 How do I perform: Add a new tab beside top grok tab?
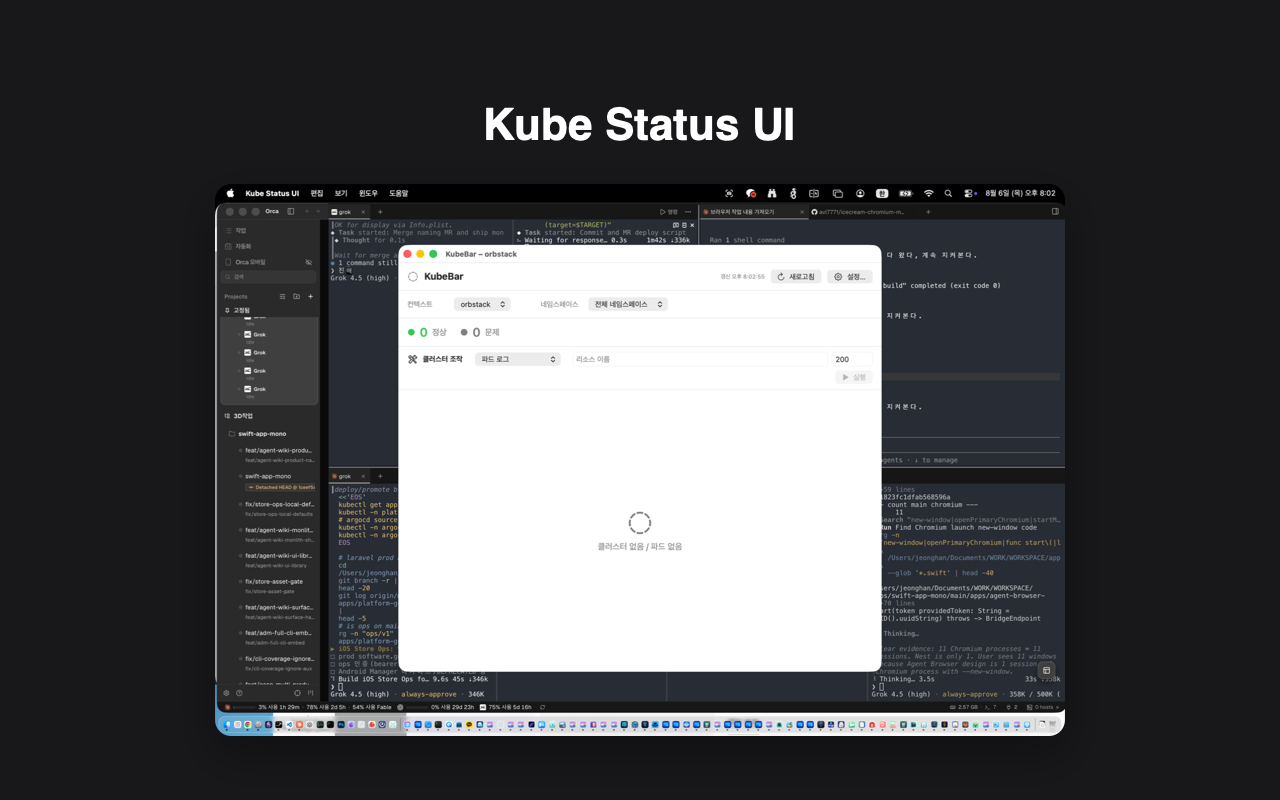tap(379, 212)
